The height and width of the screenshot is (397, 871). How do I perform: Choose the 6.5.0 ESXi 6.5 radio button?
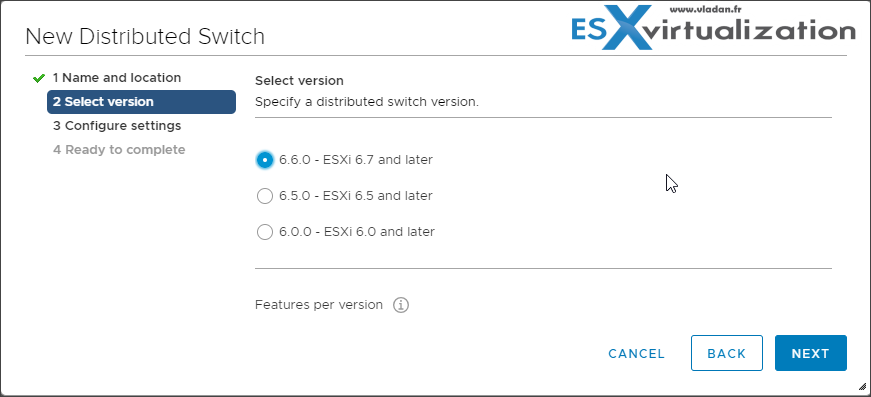click(x=265, y=196)
